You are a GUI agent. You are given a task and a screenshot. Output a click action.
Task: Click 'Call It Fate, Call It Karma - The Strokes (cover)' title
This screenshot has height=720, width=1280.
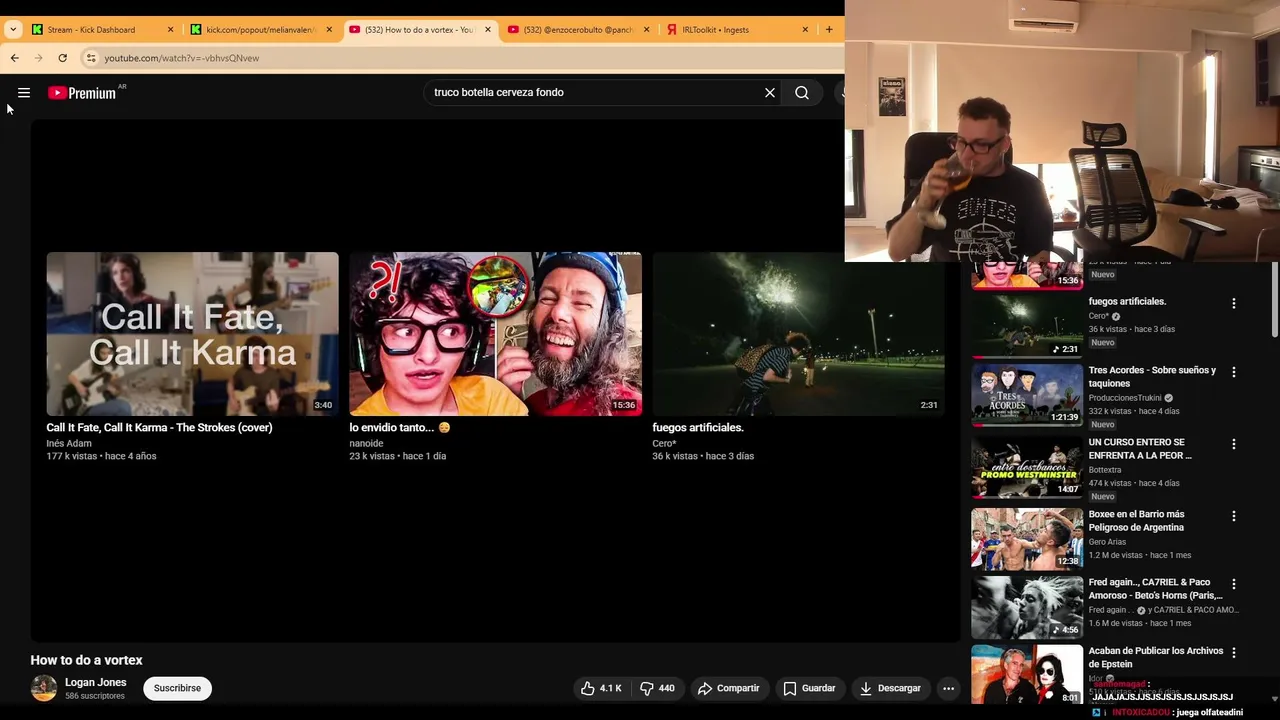[x=159, y=428]
